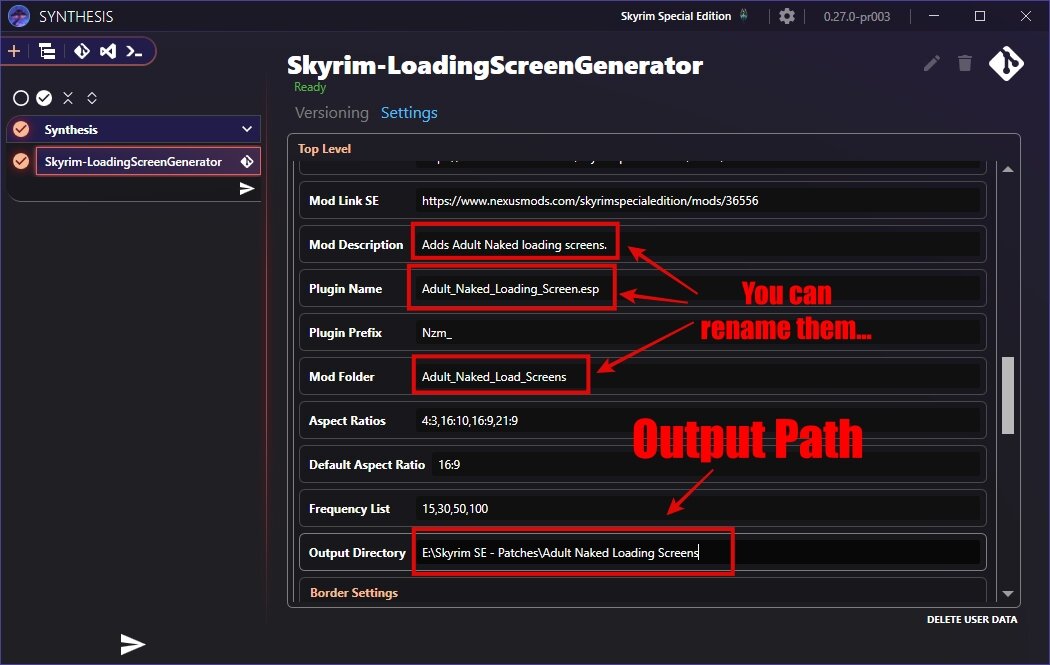Screen dimensions: 1050x665
Task: Disable all patchers with the empty circle
Action: pyautogui.click(x=21, y=98)
